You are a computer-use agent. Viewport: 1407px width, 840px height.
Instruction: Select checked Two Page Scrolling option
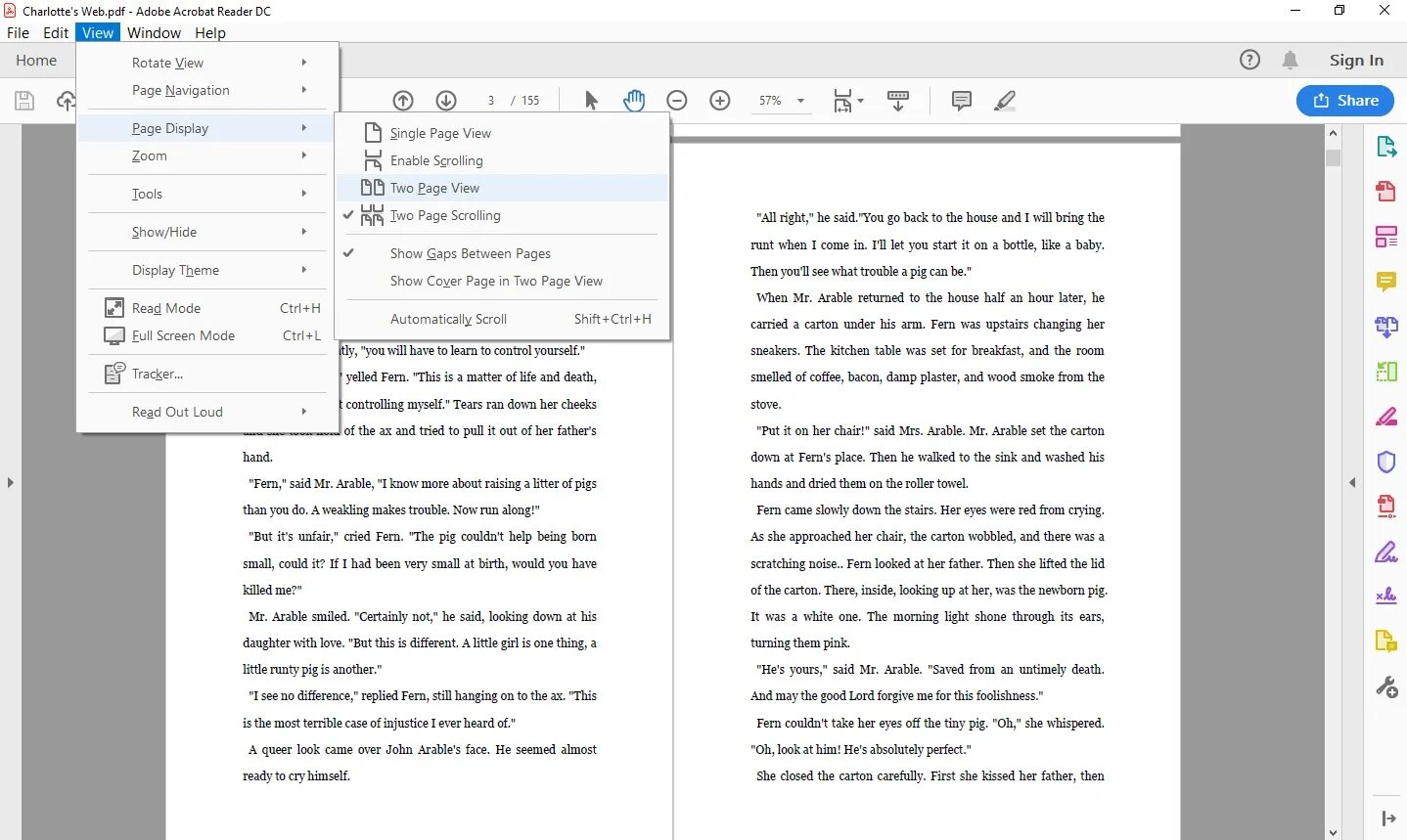pos(502,215)
